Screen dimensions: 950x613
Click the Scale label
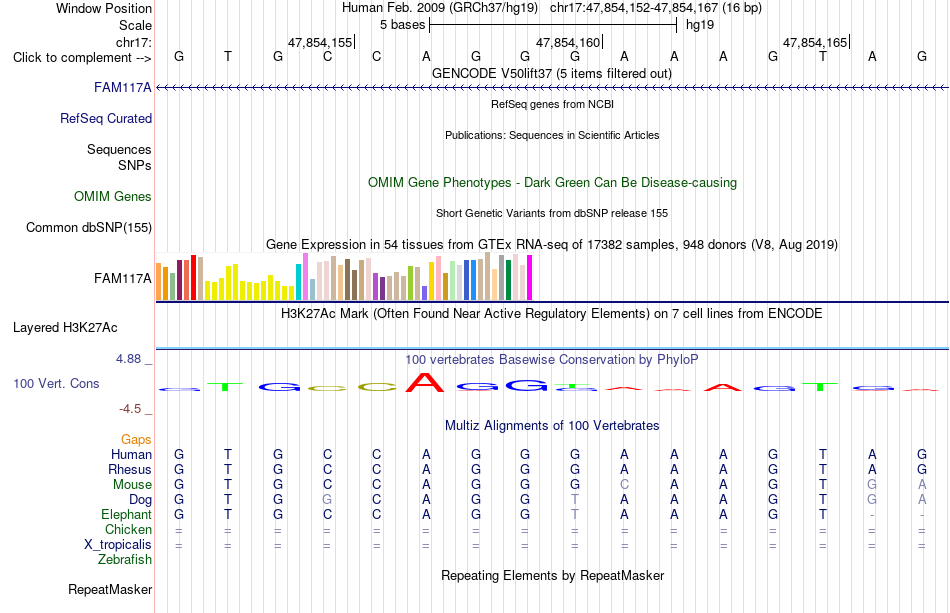coord(135,25)
